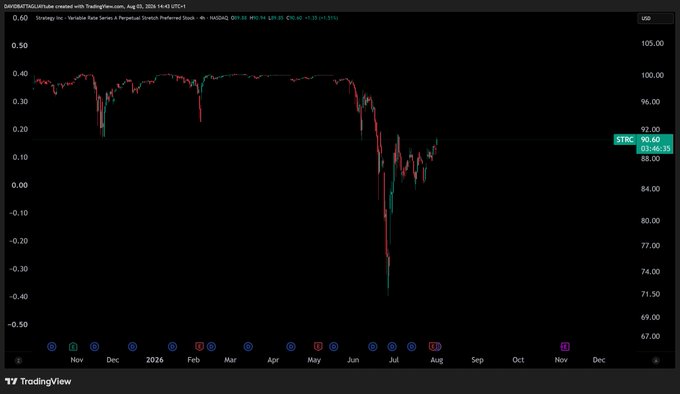
Task: Click the 71.50 price scale label
Action: (651, 294)
